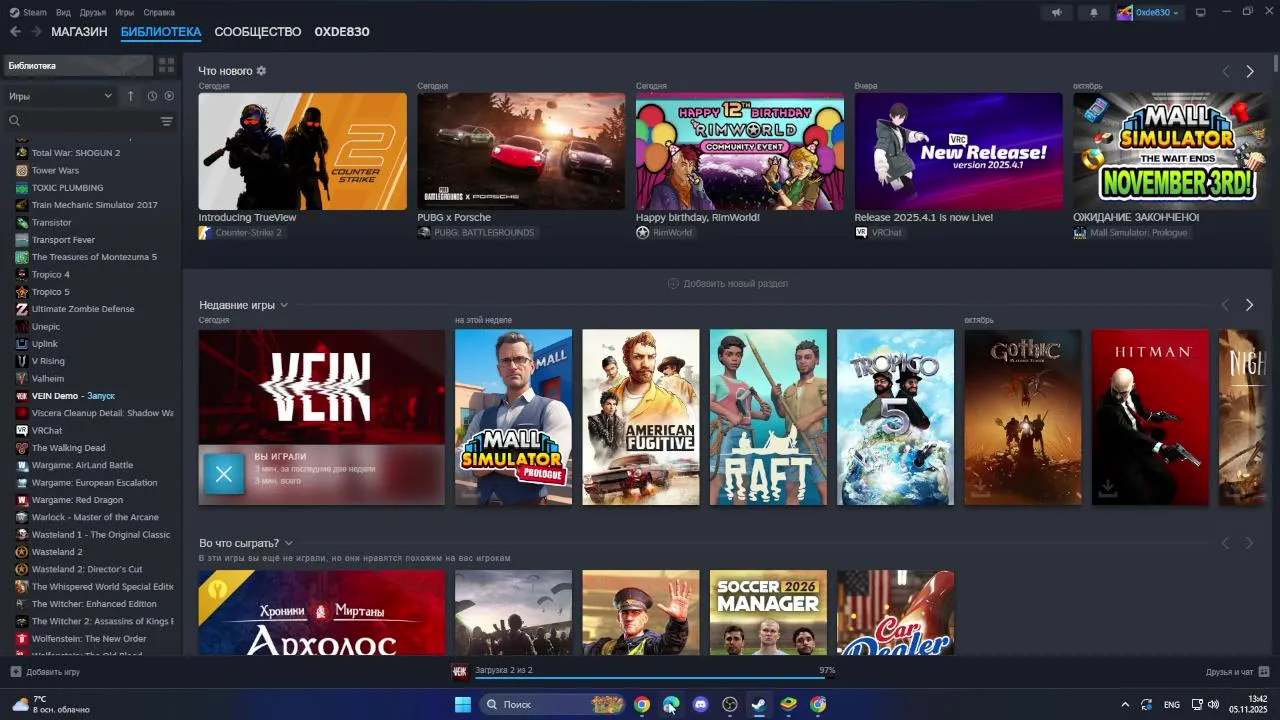Image resolution: width=1280 pixels, height=720 pixels.
Task: Open the 0XDE830 profile tab
Action: pyautogui.click(x=342, y=32)
